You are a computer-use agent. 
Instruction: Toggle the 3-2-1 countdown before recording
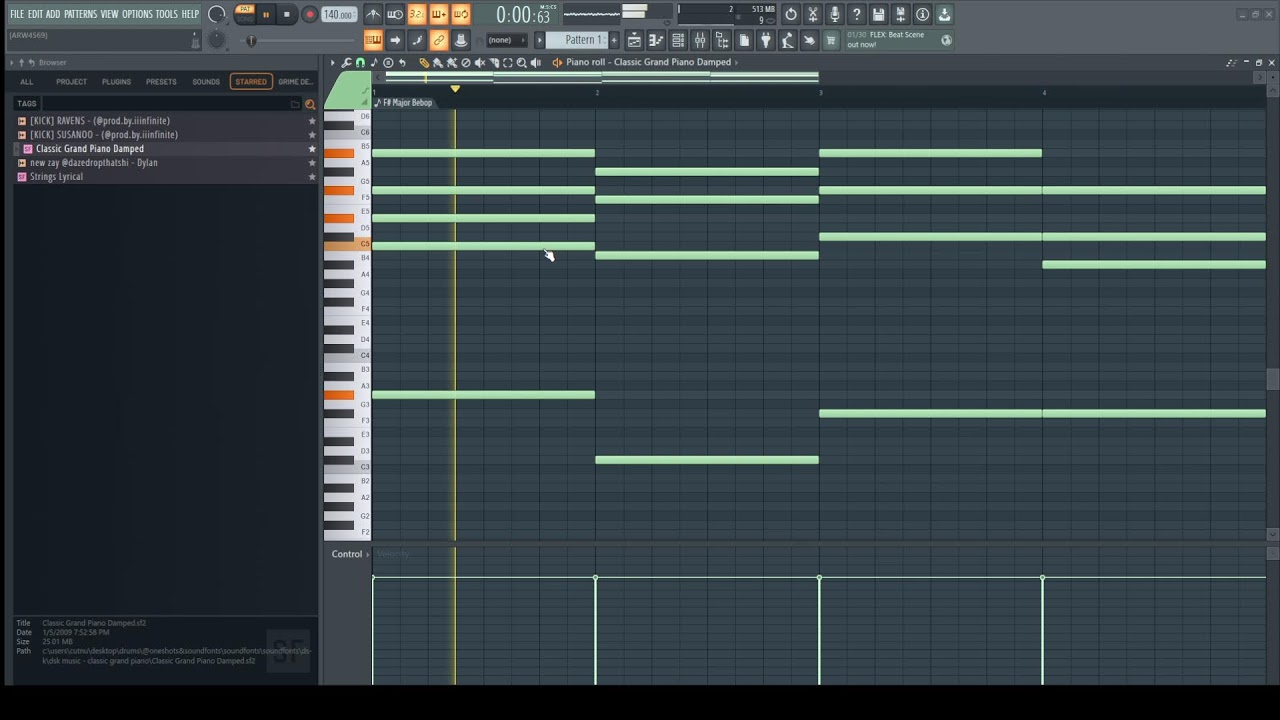coord(417,14)
